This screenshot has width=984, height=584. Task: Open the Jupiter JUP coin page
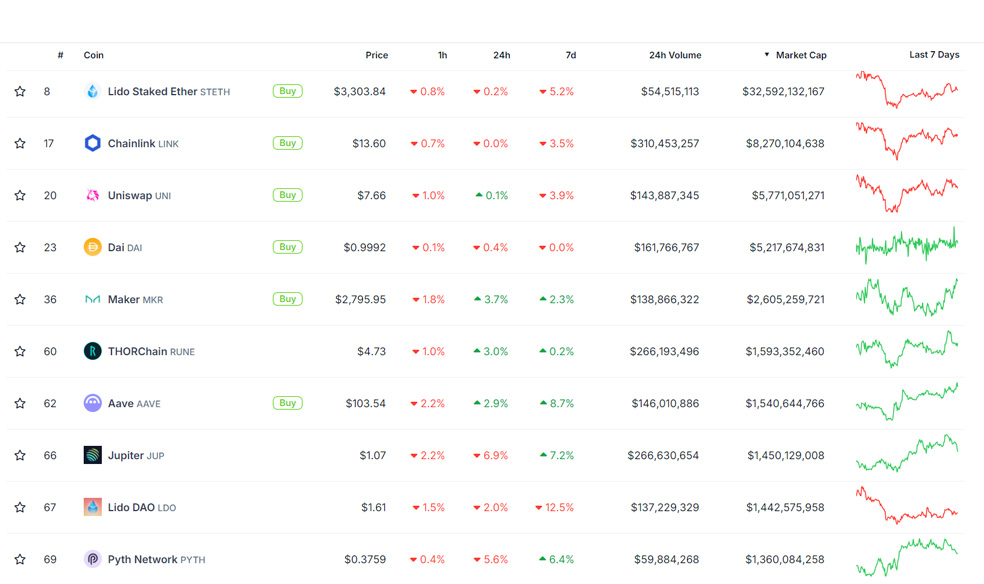pos(136,455)
